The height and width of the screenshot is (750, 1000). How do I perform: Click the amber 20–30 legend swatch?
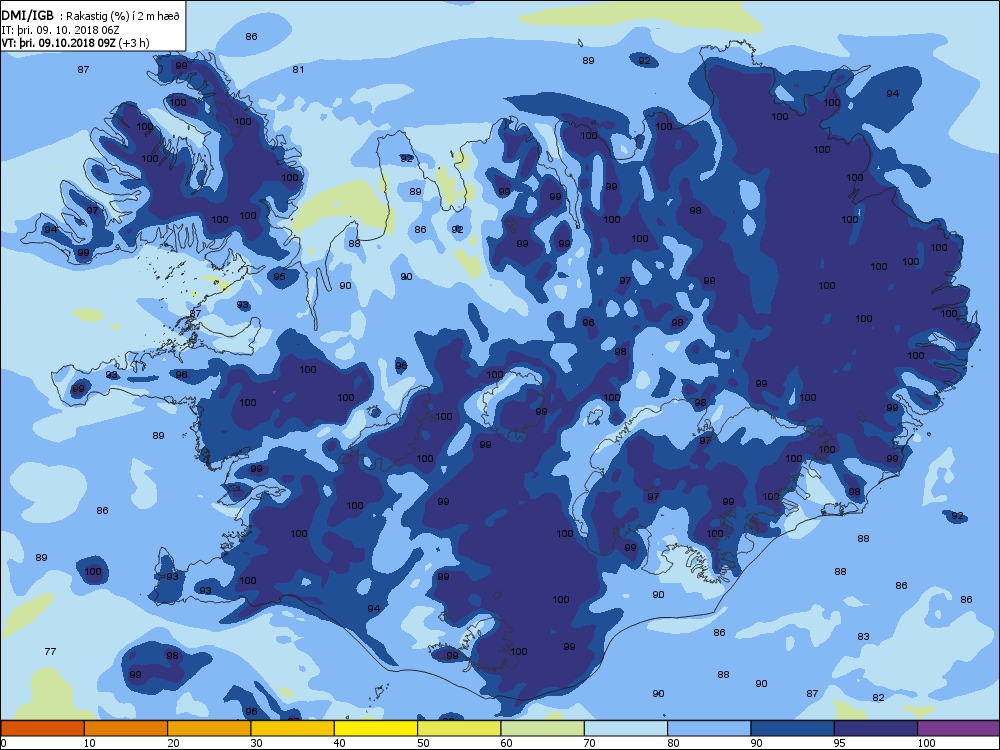209,728
